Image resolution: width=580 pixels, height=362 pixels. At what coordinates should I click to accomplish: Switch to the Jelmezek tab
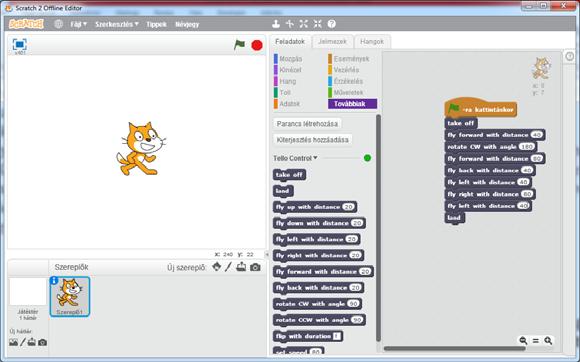click(332, 41)
